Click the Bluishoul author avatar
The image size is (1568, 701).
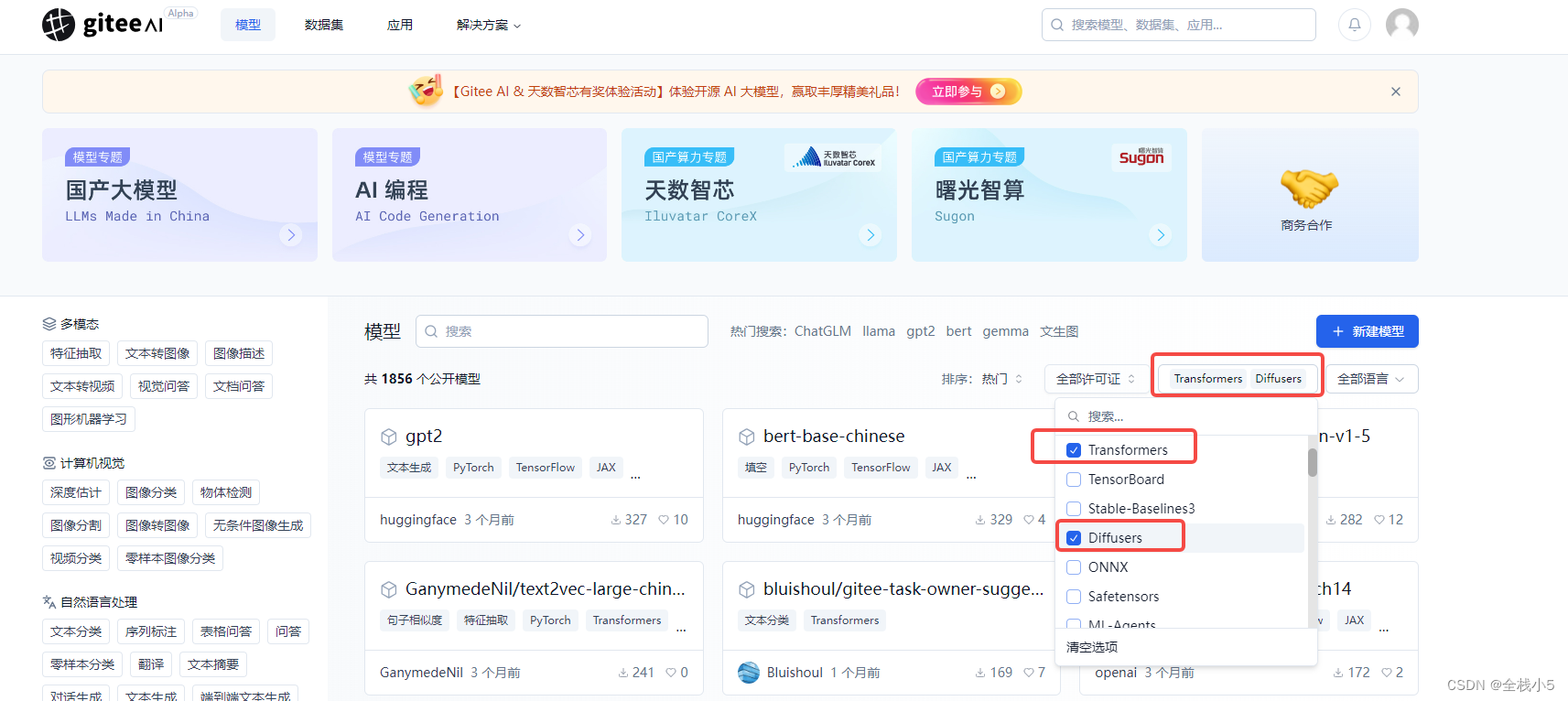pyautogui.click(x=749, y=673)
